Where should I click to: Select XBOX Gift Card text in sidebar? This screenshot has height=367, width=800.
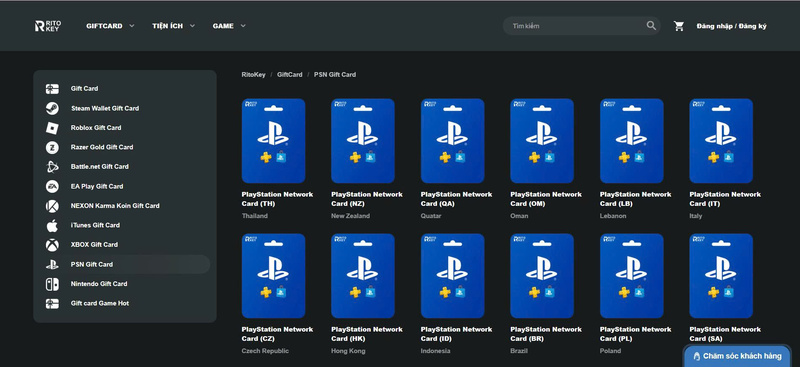pos(94,245)
